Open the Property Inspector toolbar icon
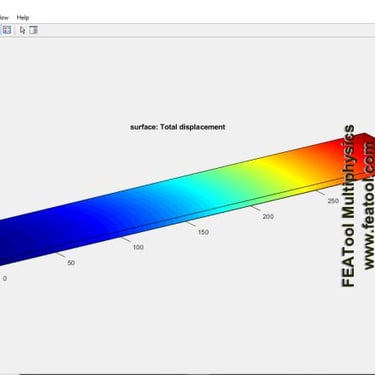Screen dimensions: 375x375 point(33,30)
